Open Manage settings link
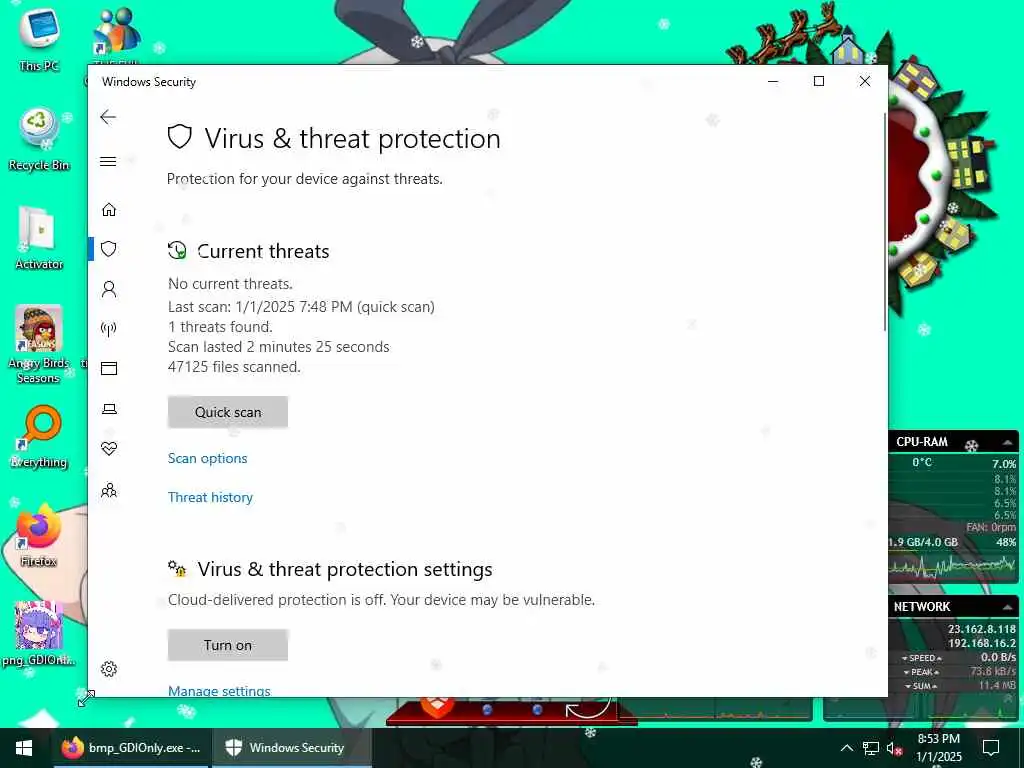This screenshot has height=768, width=1024. coord(219,690)
